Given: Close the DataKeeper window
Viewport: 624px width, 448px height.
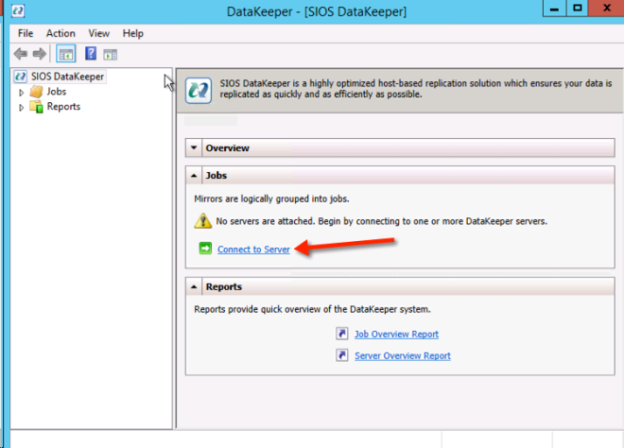Looking at the screenshot, I should pos(606,8).
